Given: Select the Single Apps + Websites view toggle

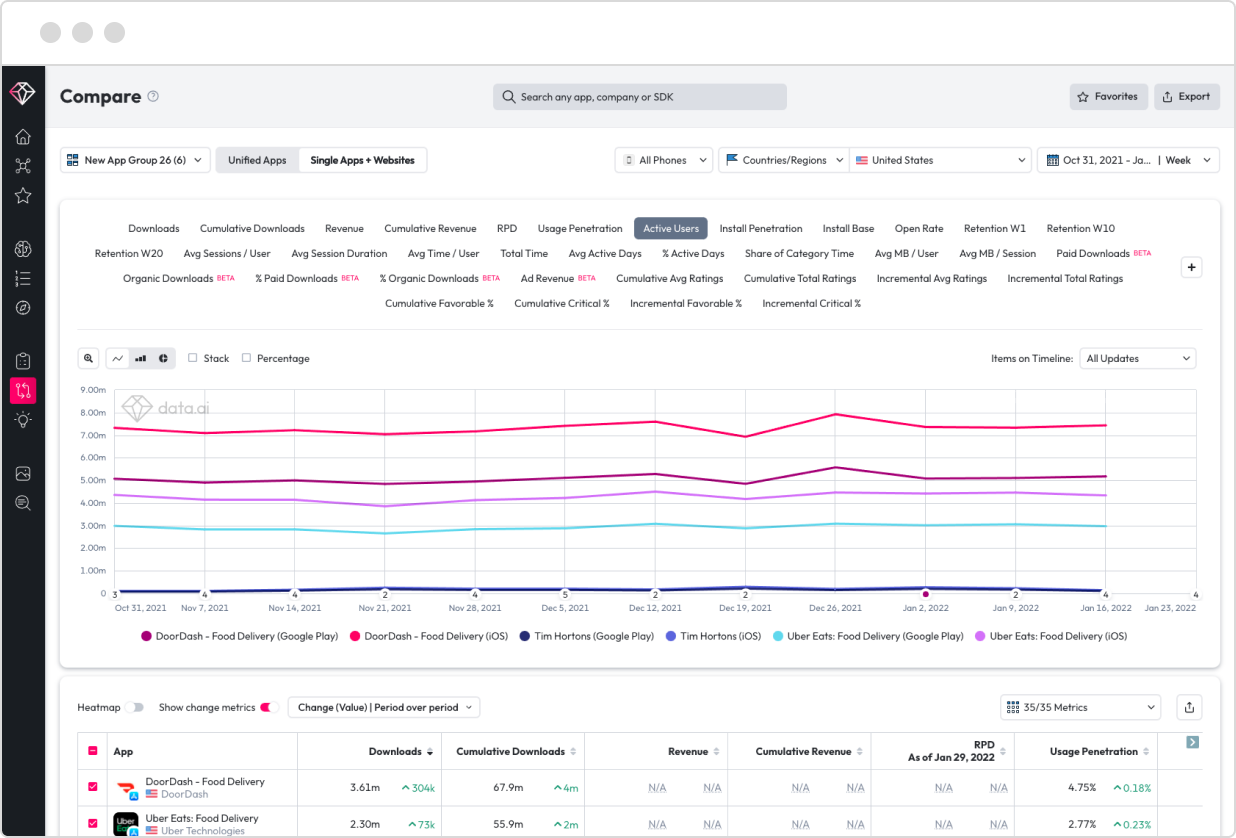Looking at the screenshot, I should coord(362,160).
